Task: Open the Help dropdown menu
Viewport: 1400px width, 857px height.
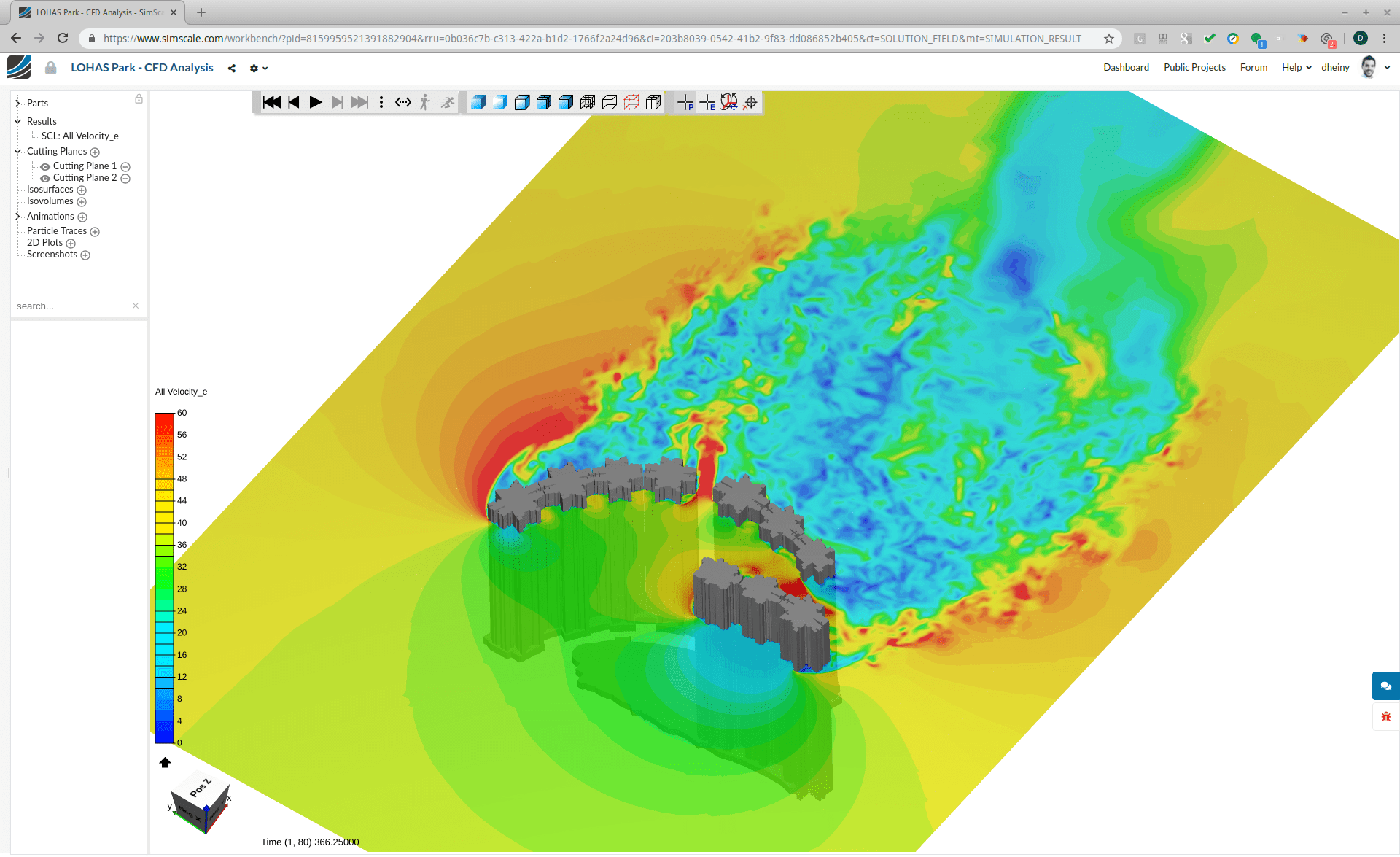Action: pos(1296,67)
